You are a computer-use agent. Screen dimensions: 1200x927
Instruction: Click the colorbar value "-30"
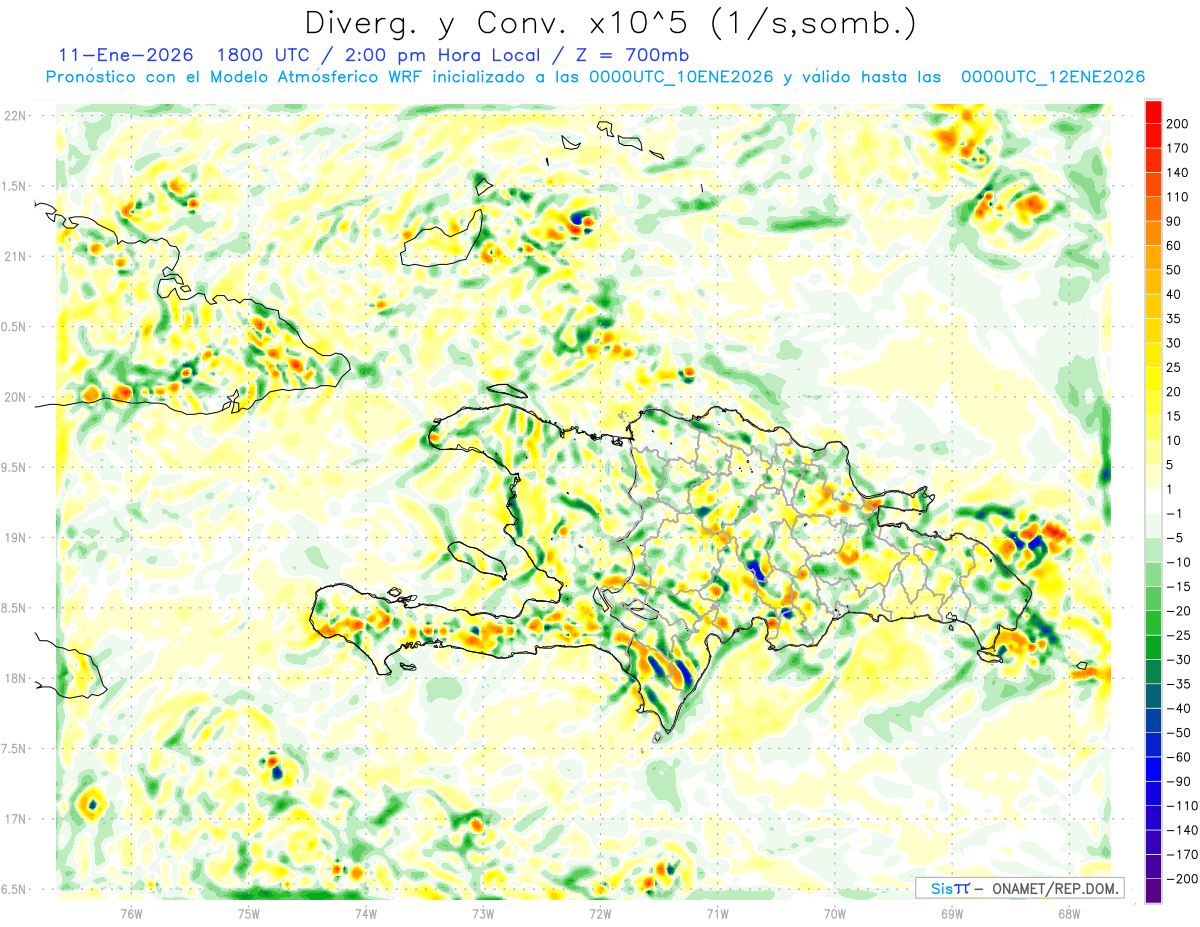coord(1177,659)
